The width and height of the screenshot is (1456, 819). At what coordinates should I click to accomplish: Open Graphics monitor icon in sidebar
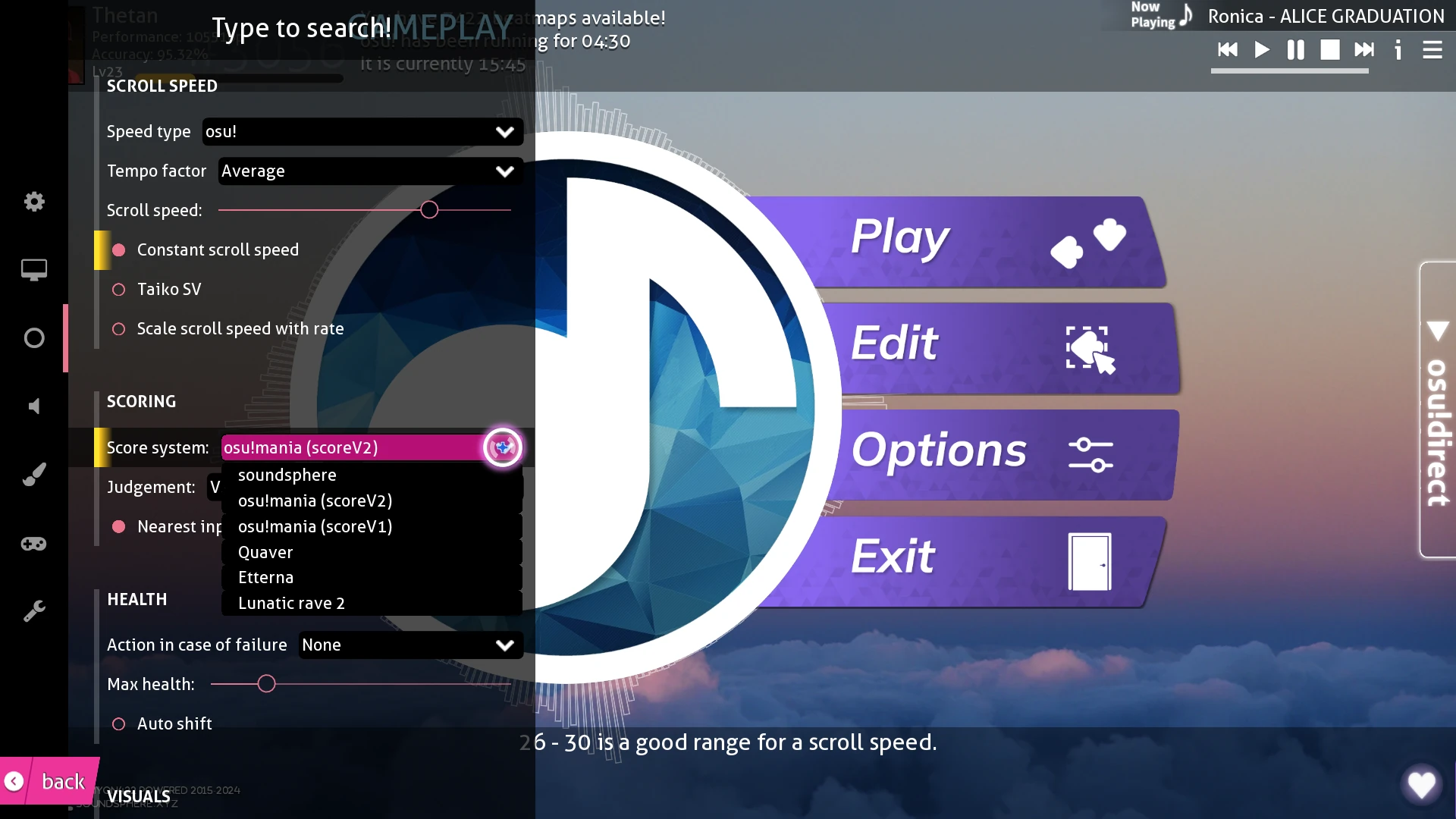coord(34,269)
